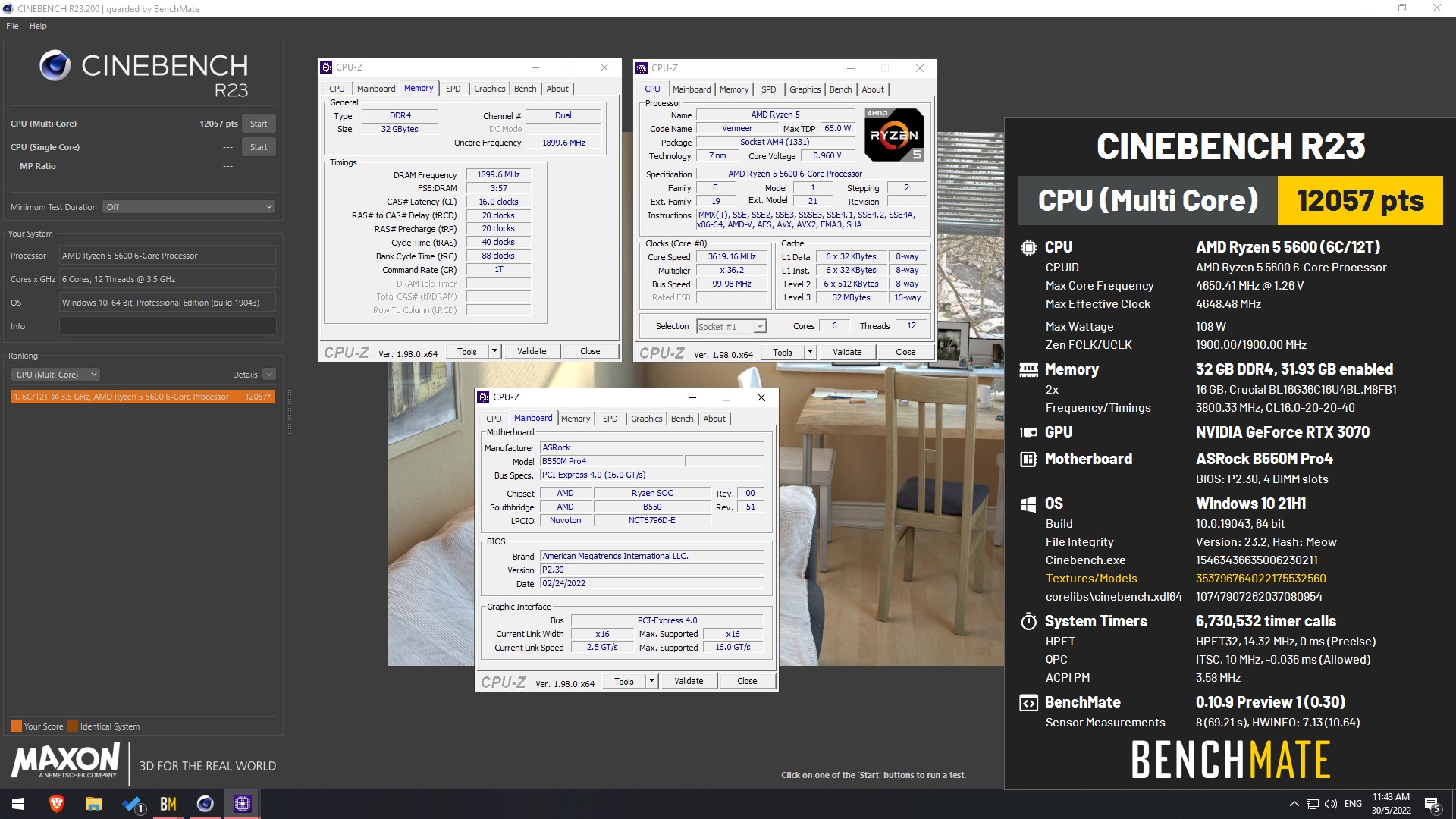The image size is (1456, 819).
Task: Click Core Speed 3619.16 MHz value
Action: (x=732, y=257)
